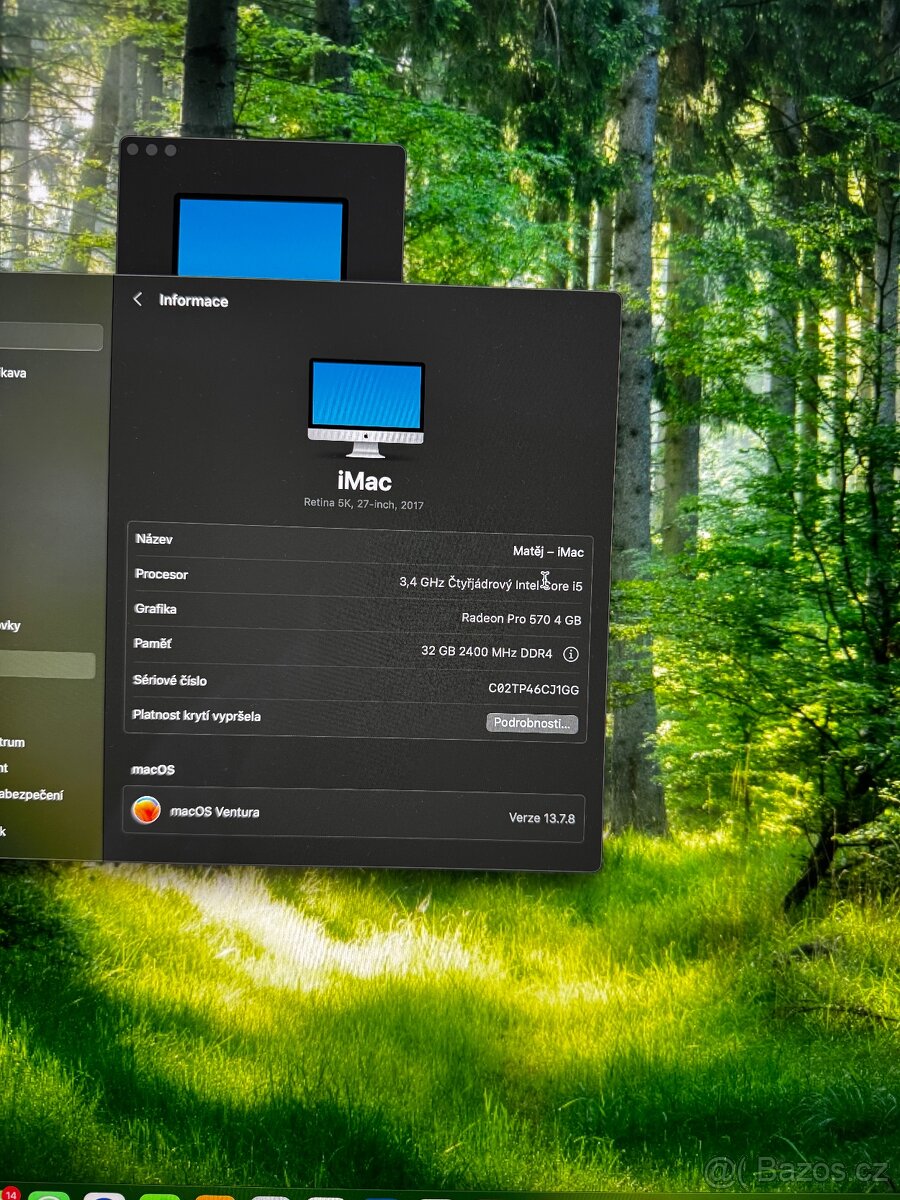Viewport: 900px width, 1200px height.
Task: Open Podrobnosti… for expired coverage
Action: (532, 723)
